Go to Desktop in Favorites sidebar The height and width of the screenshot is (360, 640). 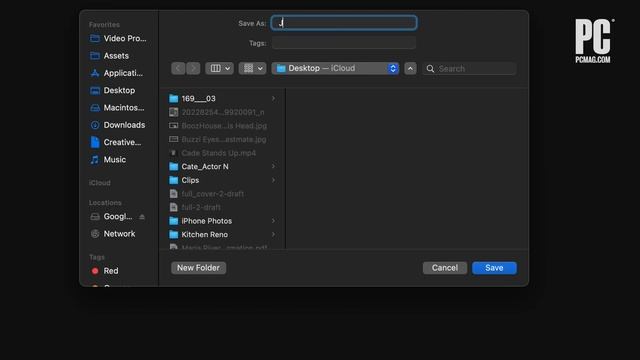(112, 90)
